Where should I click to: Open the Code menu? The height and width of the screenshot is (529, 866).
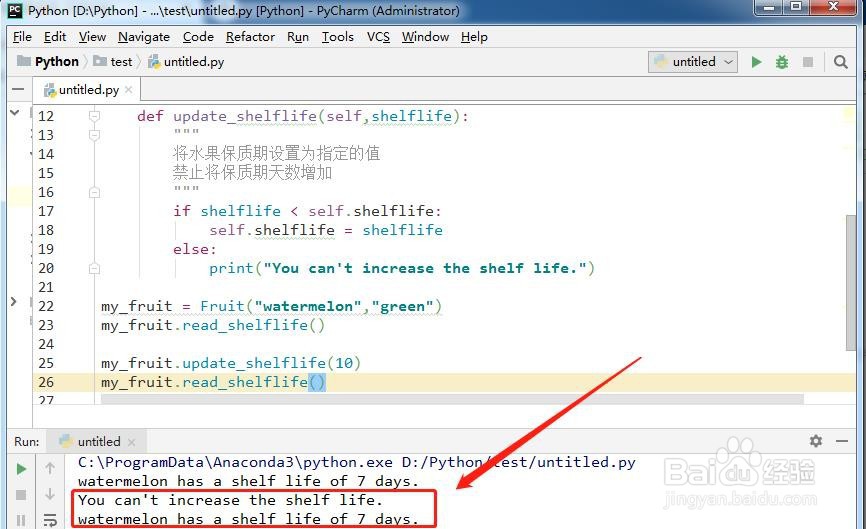coord(198,37)
